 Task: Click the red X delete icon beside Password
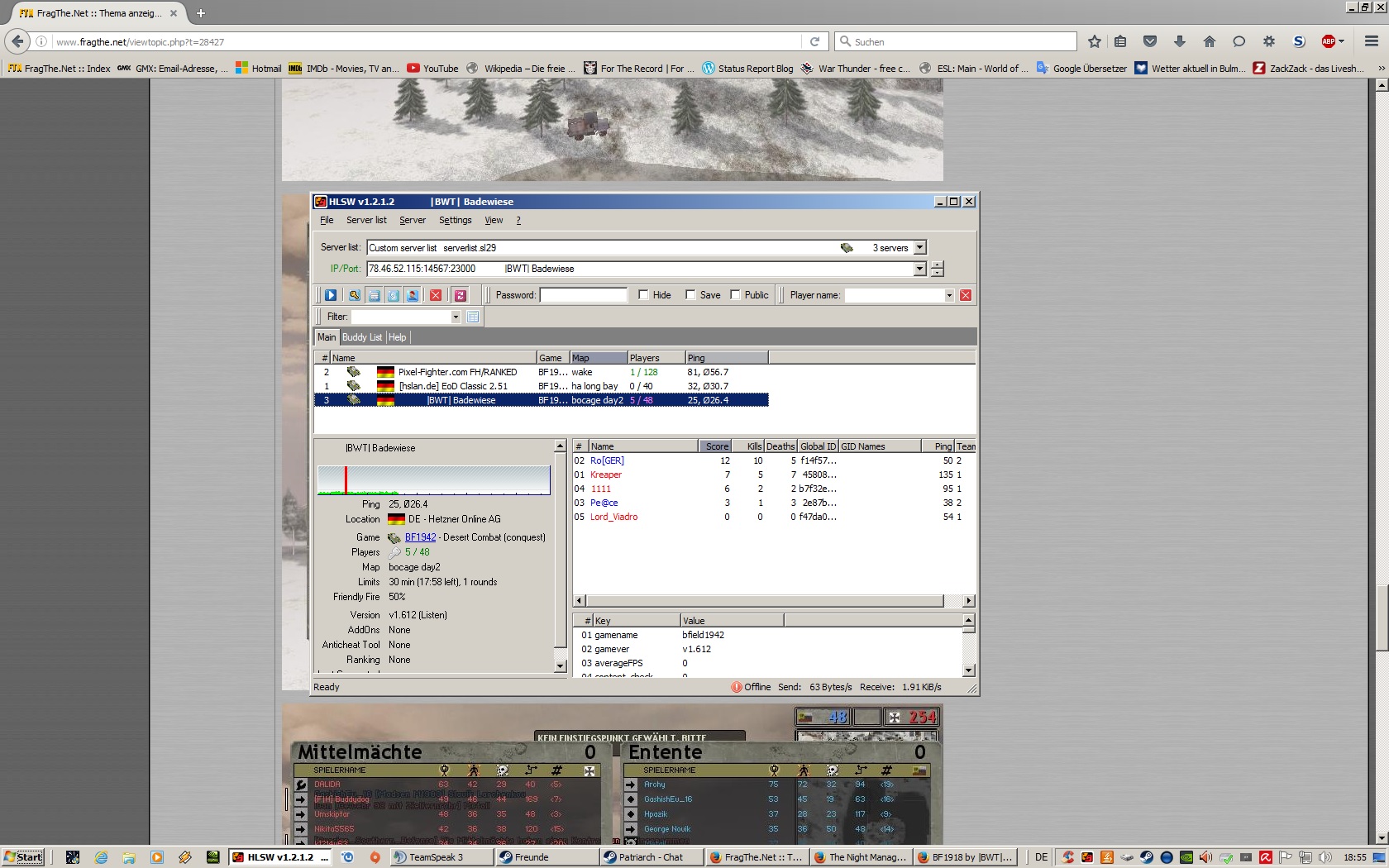[436, 295]
